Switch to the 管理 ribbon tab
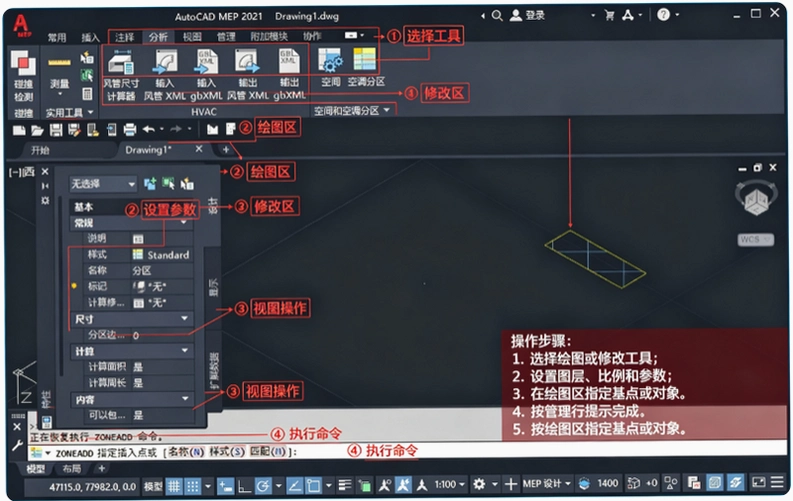 226,36
